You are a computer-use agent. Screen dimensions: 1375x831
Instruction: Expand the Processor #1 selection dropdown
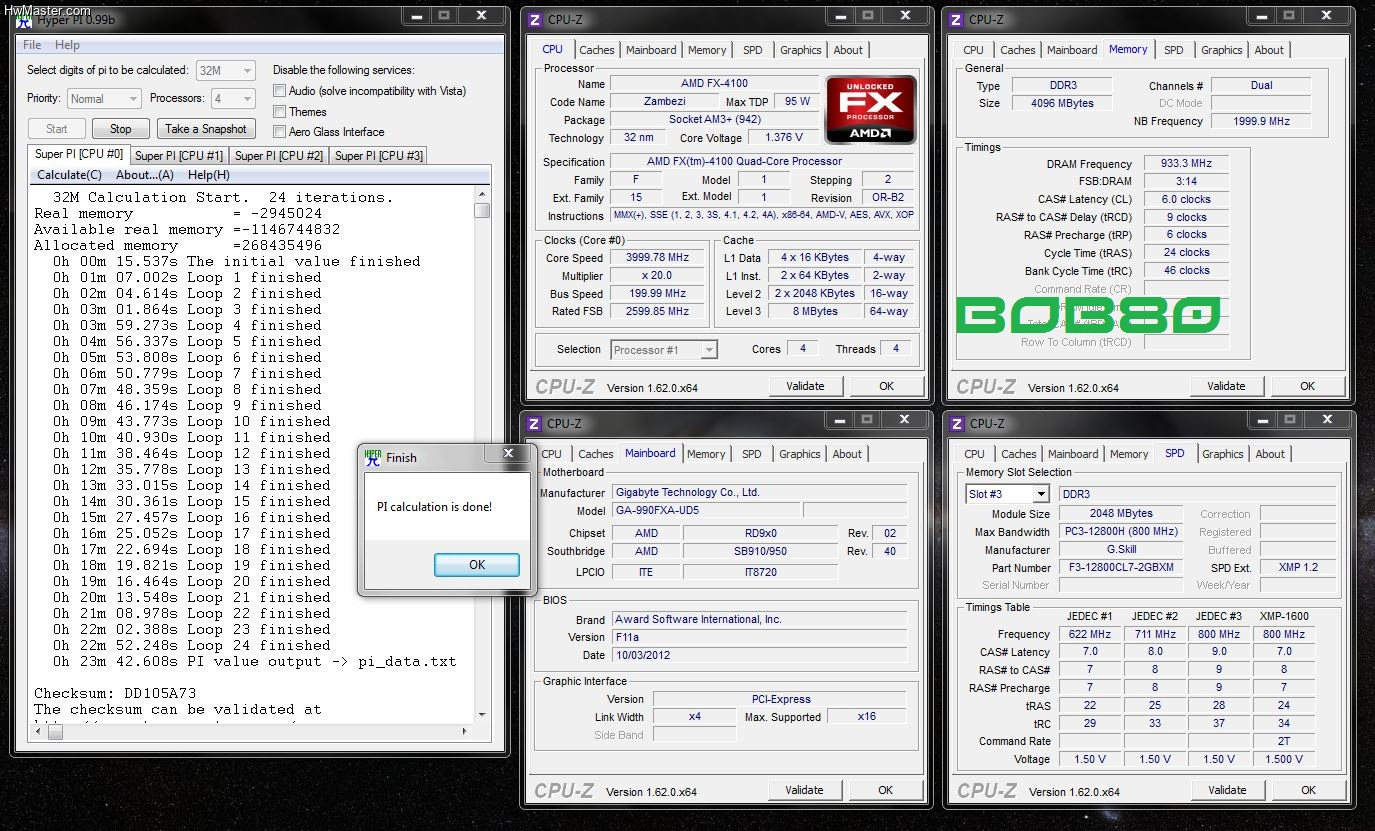[664, 349]
